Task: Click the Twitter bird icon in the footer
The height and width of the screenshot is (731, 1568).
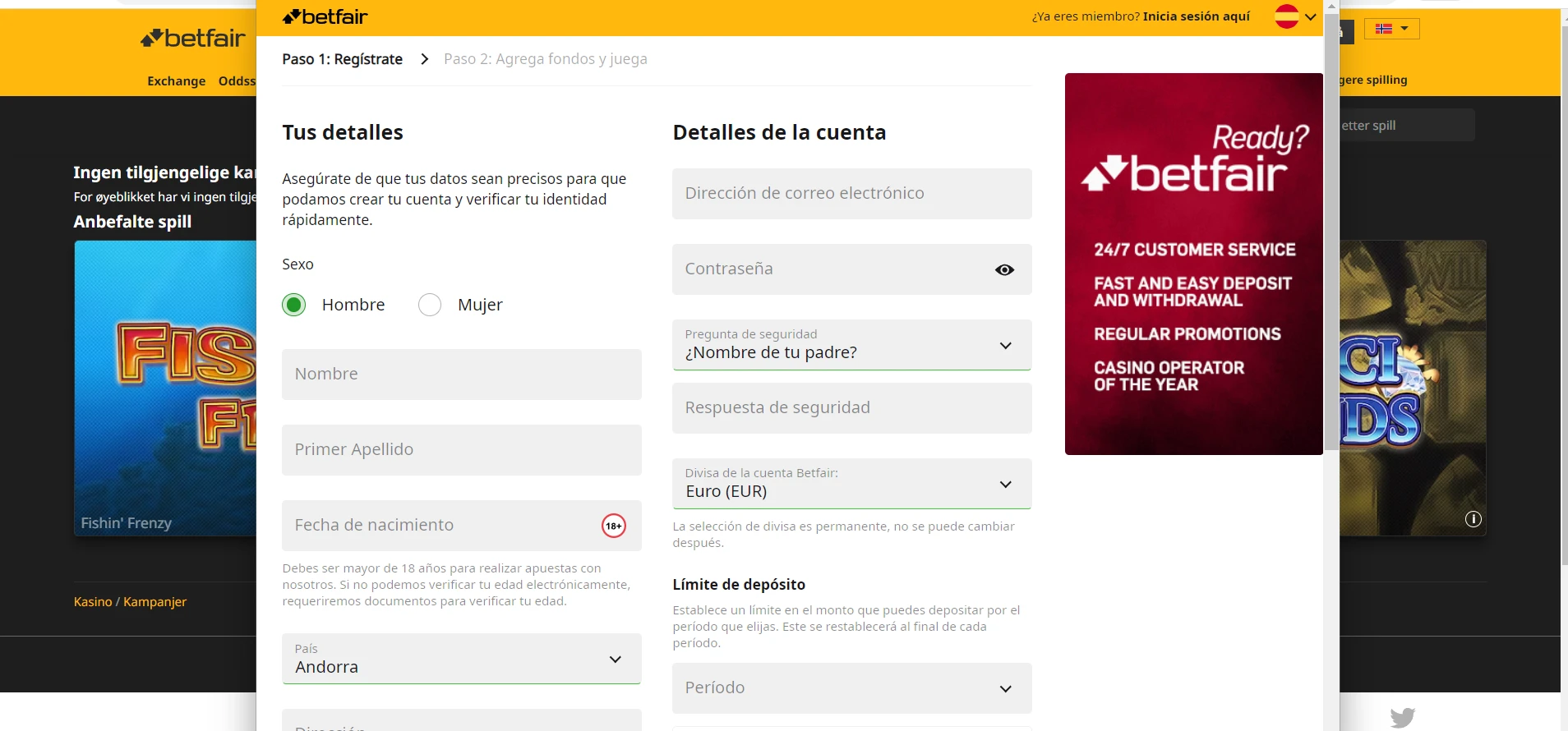Action: [x=1403, y=717]
